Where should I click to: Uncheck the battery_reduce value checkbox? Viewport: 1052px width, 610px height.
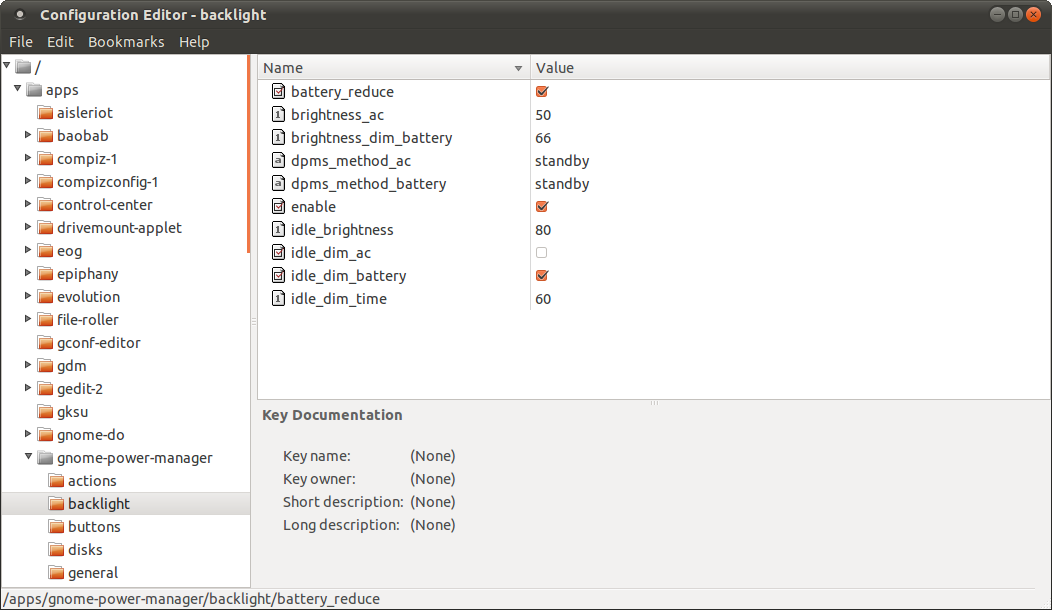point(542,92)
